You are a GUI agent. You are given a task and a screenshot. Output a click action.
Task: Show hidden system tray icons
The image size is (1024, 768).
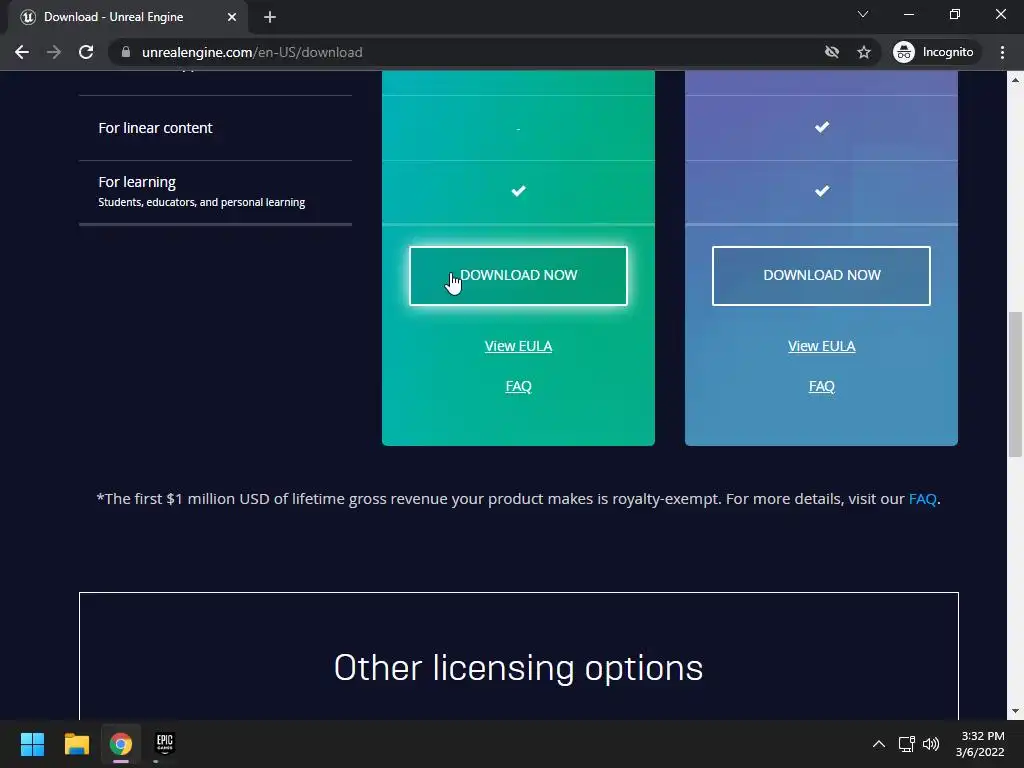click(x=879, y=744)
